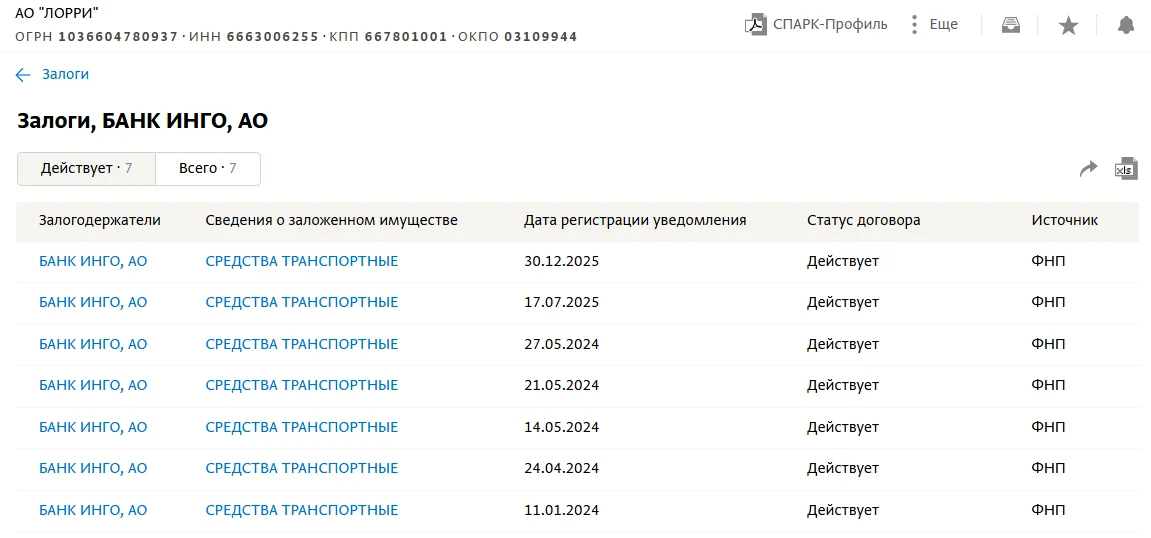The height and width of the screenshot is (538, 1151).
Task: Click the share arrow icon
Action: click(x=1088, y=169)
